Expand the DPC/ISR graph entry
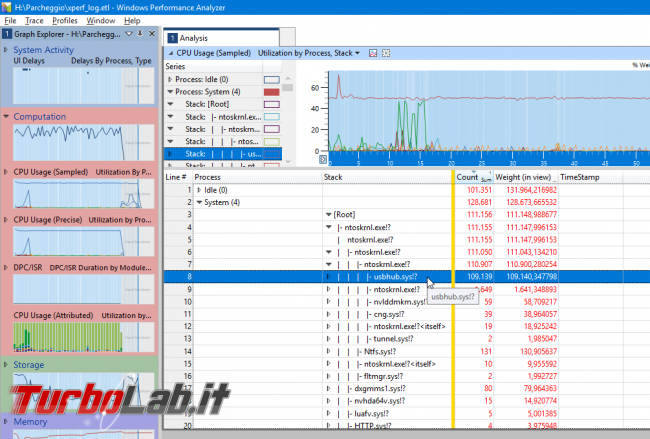650x439 pixels. coord(6,268)
